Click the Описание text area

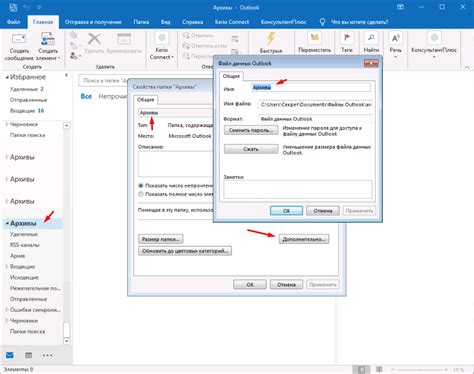[175, 164]
